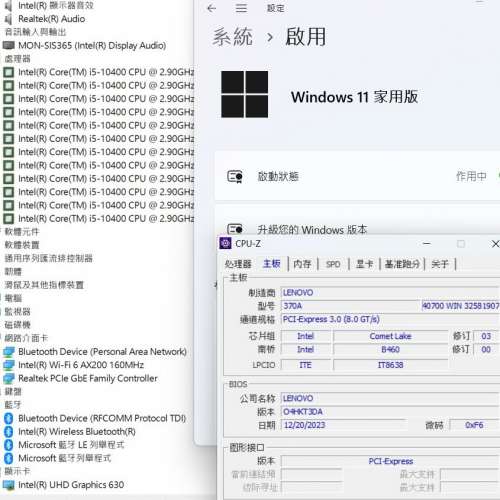This screenshot has width=500, height=500.
Task: Switch to CPU-Z 主板 tab
Action: coord(272,264)
